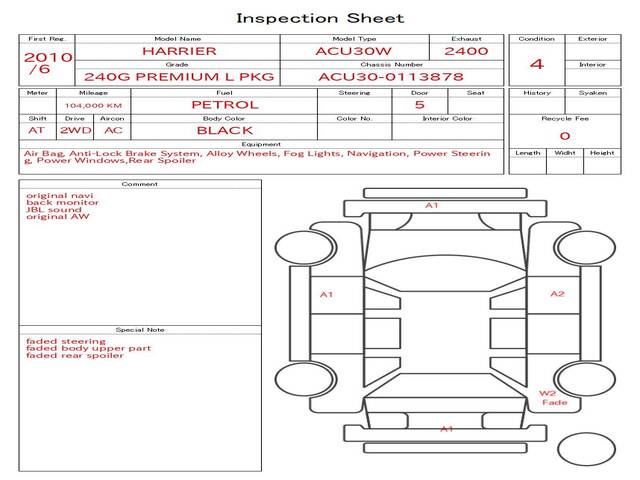This screenshot has width=640, height=480.
Task: Click the equipment list starting 'Air Bag'
Action: coord(257,157)
